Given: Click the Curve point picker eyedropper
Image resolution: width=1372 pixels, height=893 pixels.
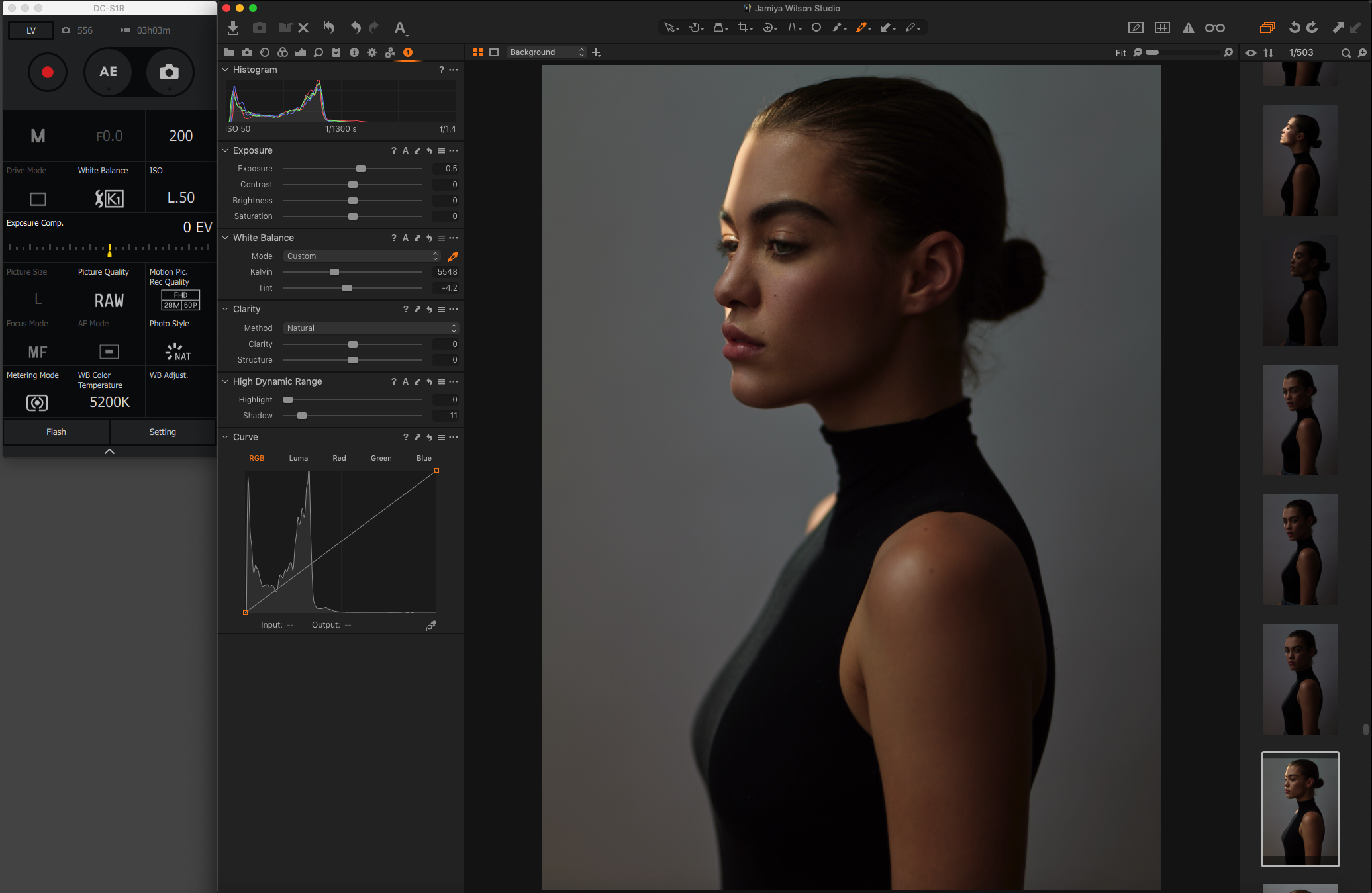Looking at the screenshot, I should click(x=431, y=625).
